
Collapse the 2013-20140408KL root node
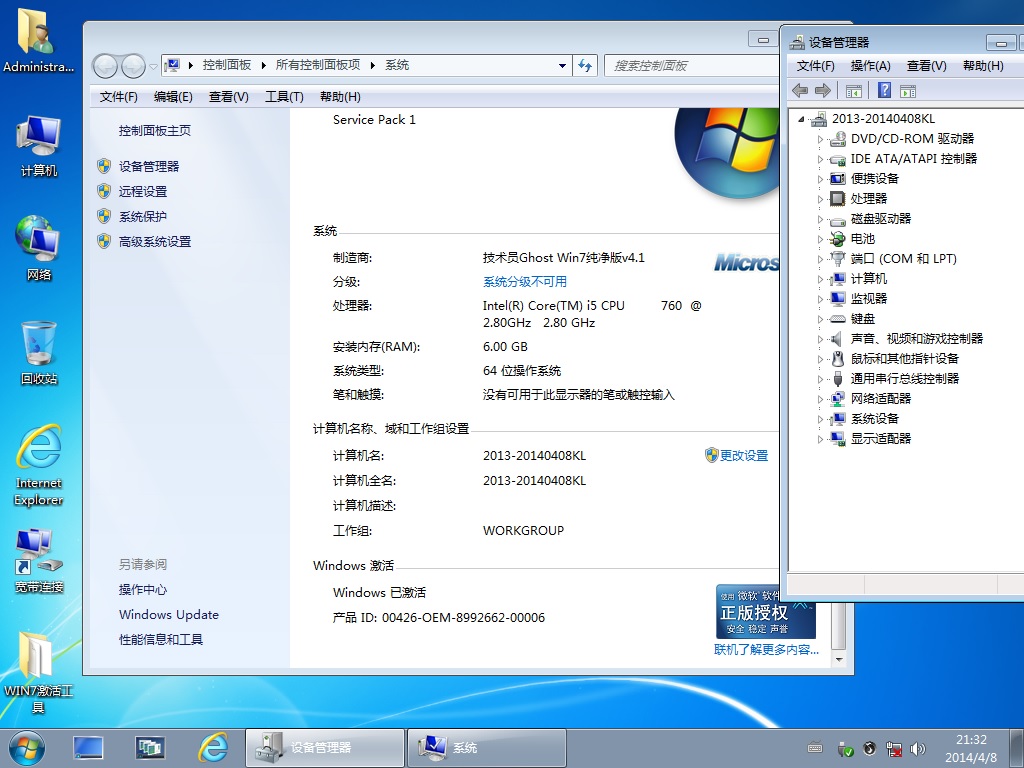801,119
